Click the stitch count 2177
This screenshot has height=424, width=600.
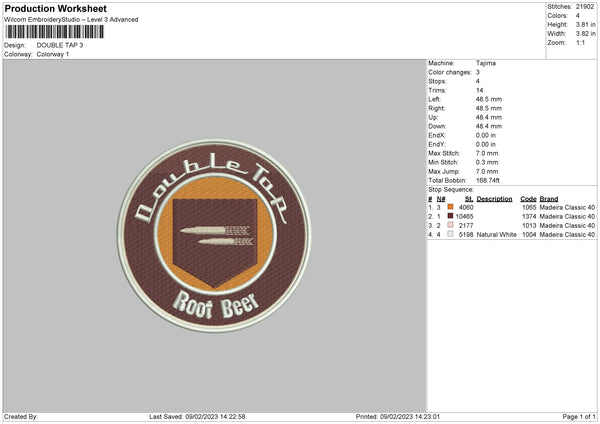click(x=466, y=225)
